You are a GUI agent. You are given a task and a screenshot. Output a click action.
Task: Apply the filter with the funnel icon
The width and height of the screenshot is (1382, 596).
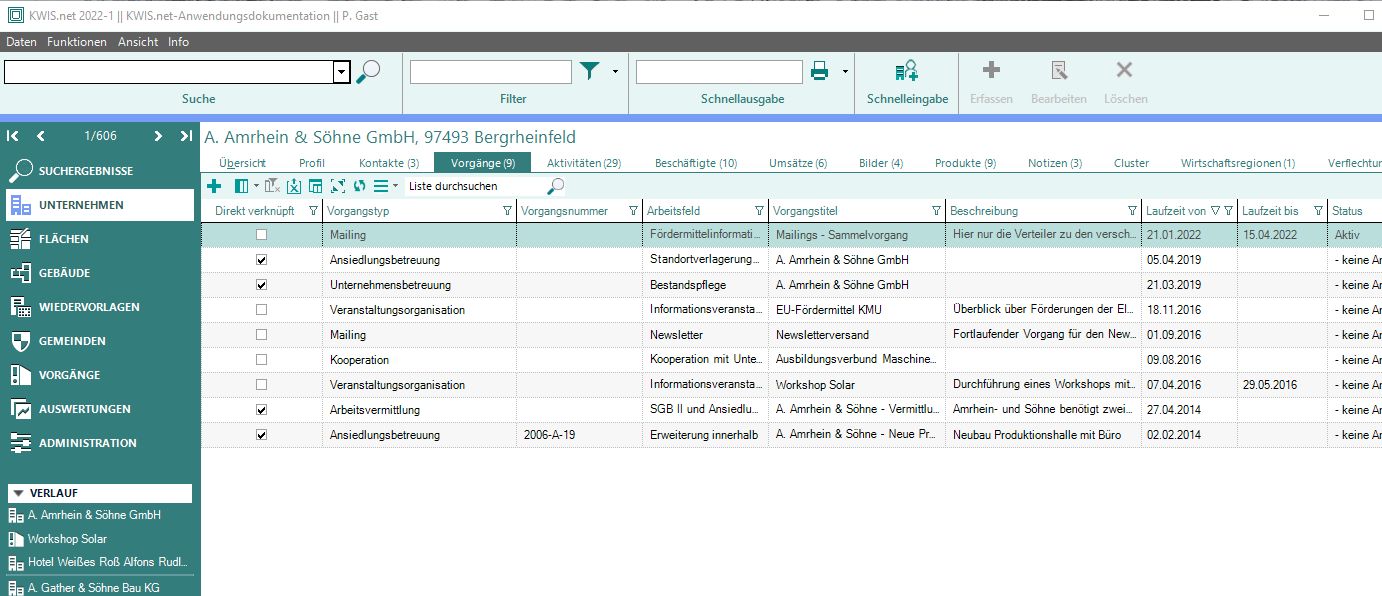click(590, 71)
